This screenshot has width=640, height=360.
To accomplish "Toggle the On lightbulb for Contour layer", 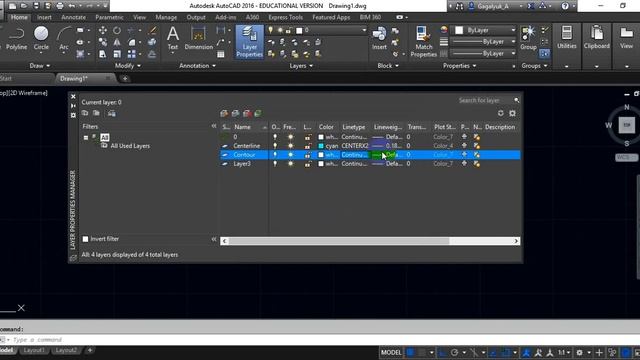I will (x=275, y=155).
